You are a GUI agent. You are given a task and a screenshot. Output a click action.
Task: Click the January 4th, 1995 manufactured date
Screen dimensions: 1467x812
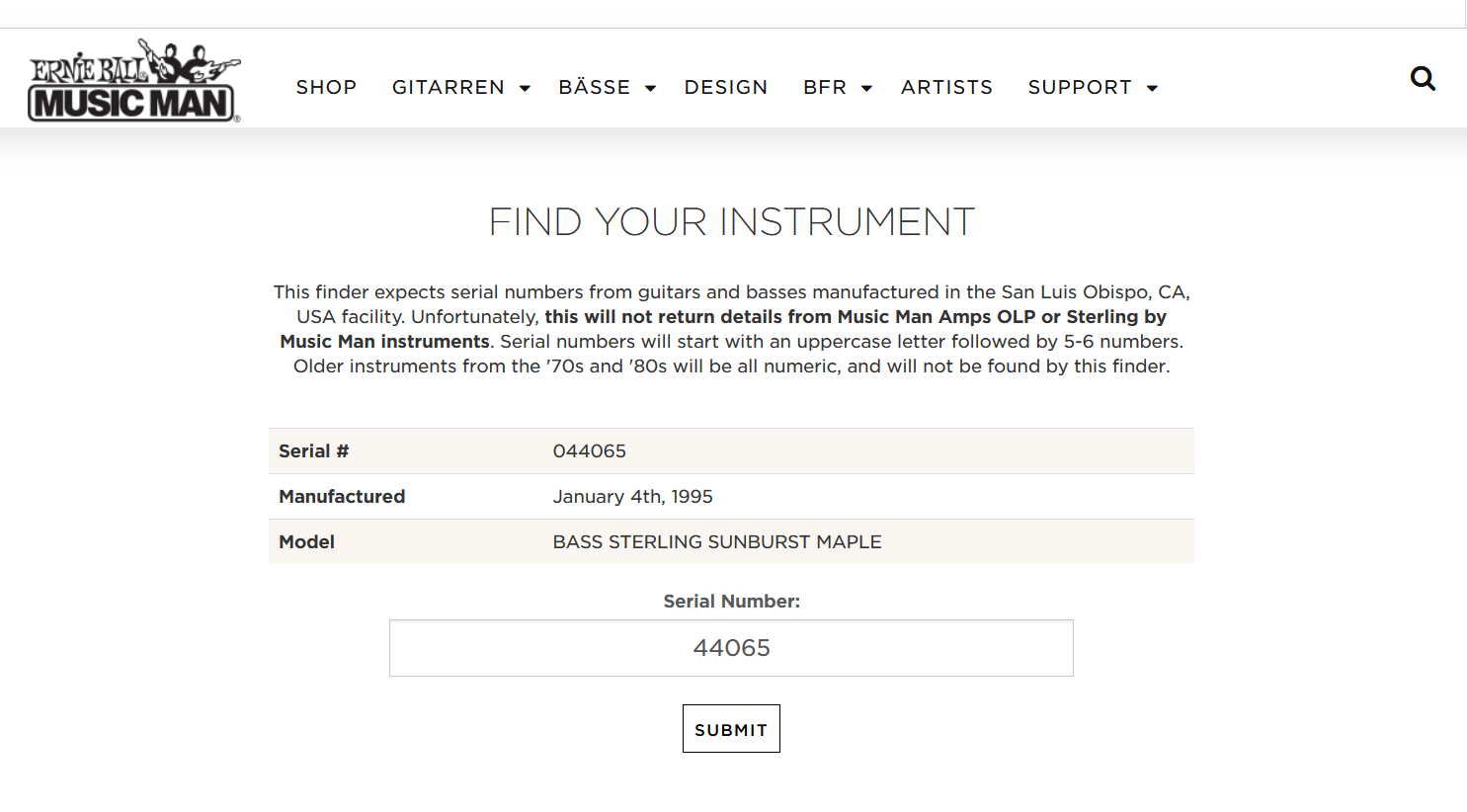pyautogui.click(x=632, y=497)
